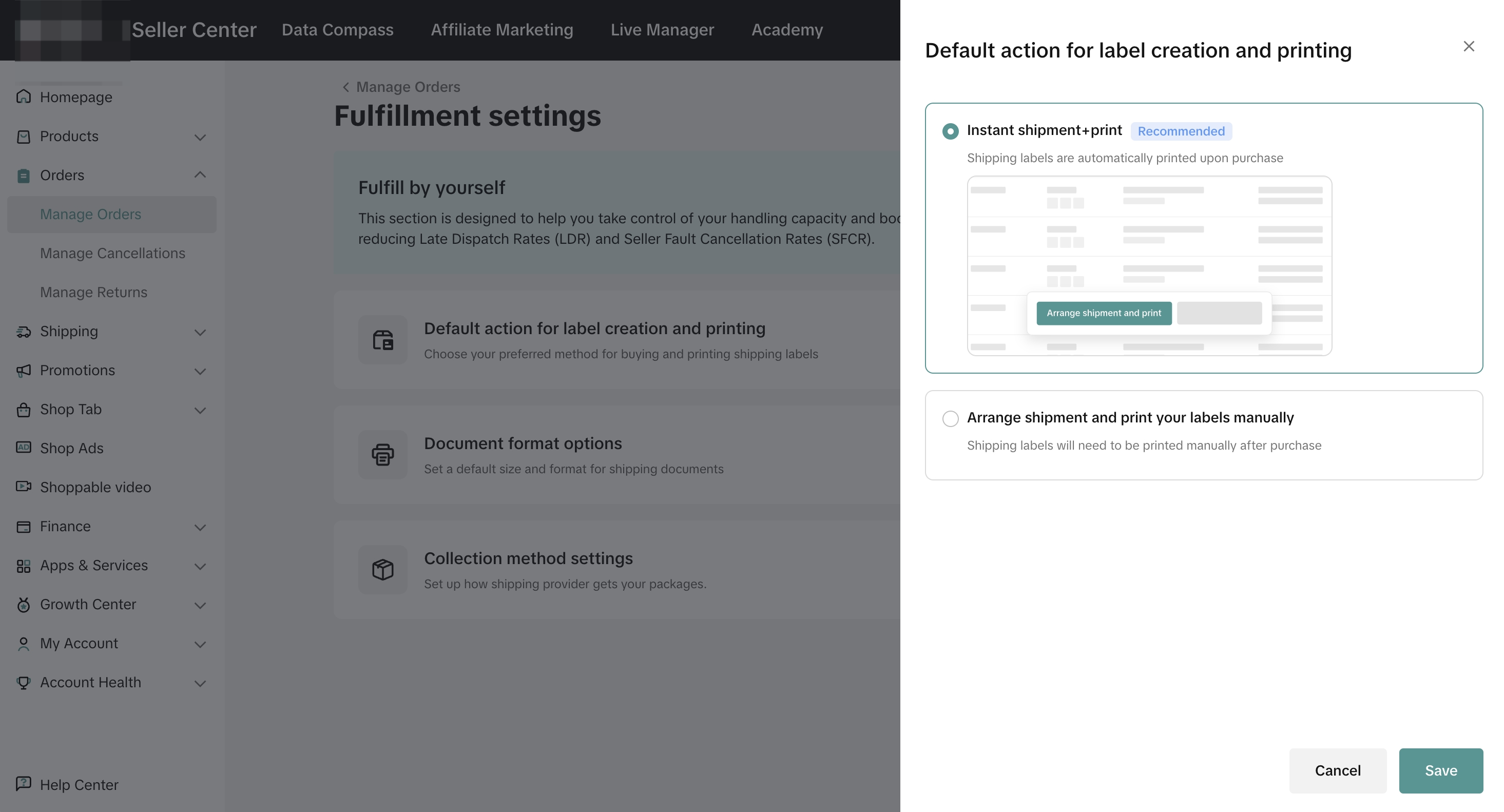
Task: Click the Shoppable video icon
Action: 23,486
